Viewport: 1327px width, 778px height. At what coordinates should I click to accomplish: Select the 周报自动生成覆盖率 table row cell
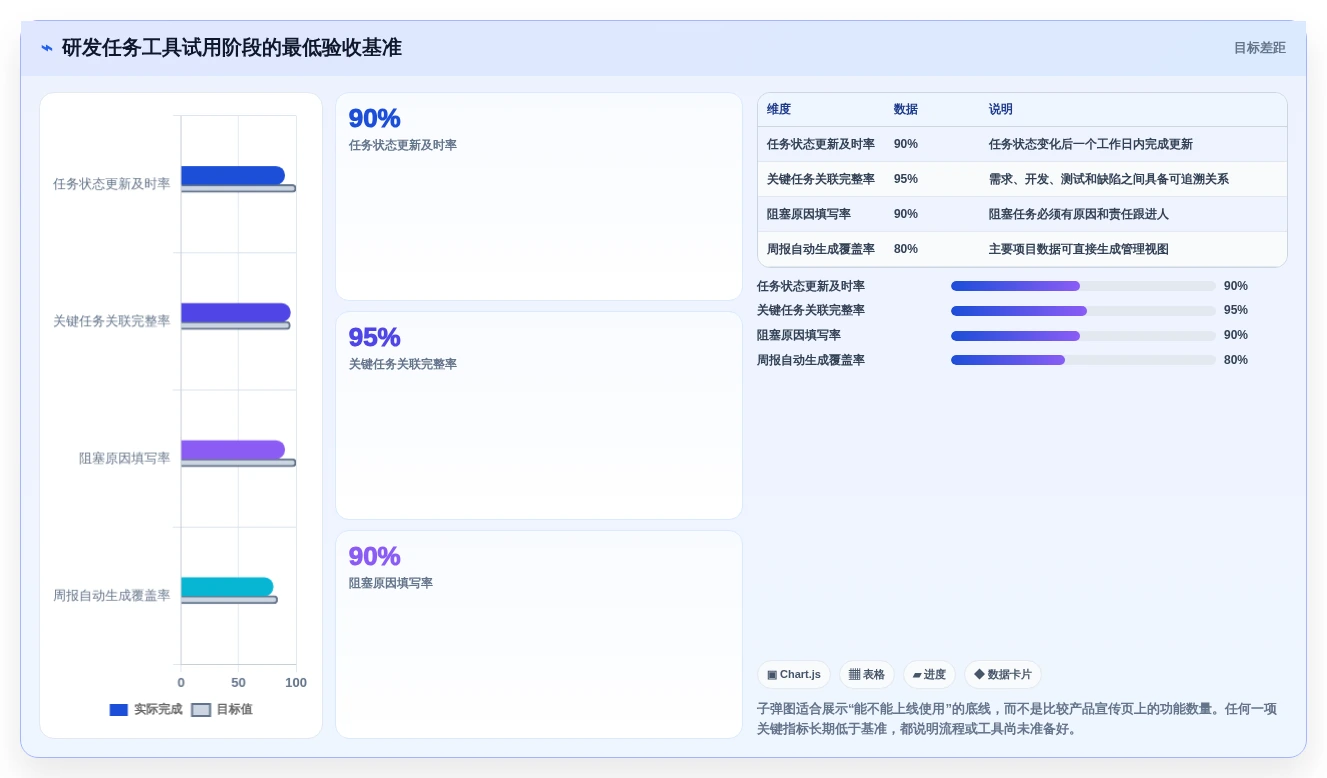tap(821, 249)
